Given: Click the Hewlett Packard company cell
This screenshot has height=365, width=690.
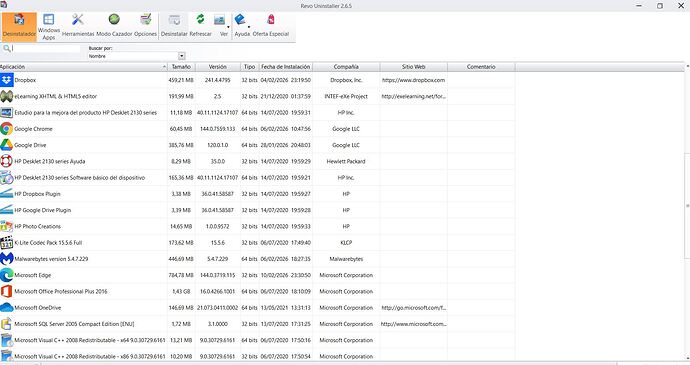Looking at the screenshot, I should click(346, 162).
